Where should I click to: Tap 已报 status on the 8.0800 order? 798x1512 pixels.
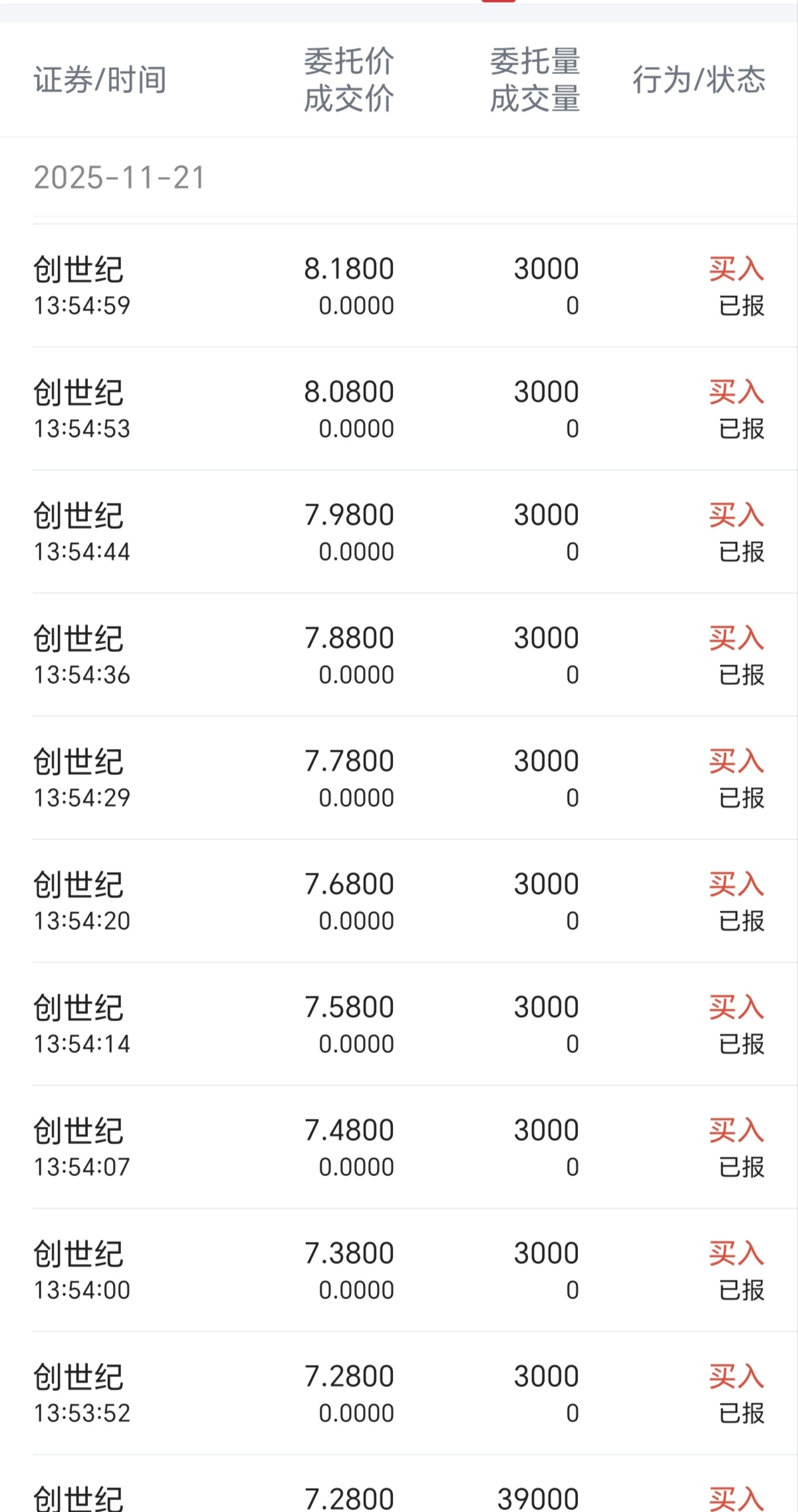coord(742,429)
